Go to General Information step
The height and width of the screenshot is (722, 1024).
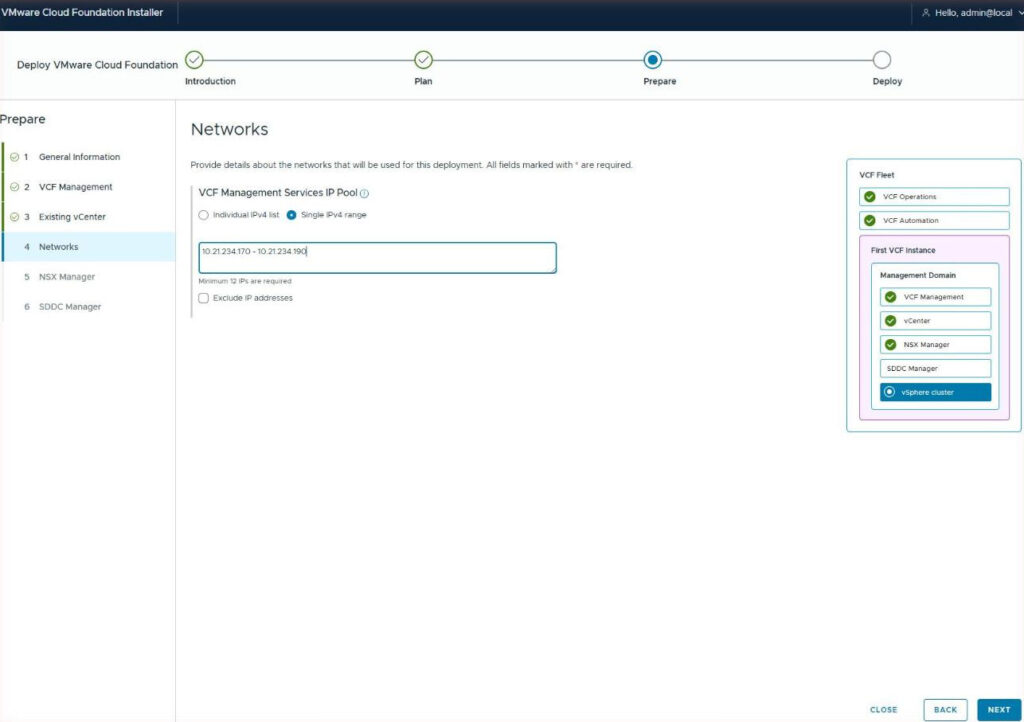[x=79, y=157]
